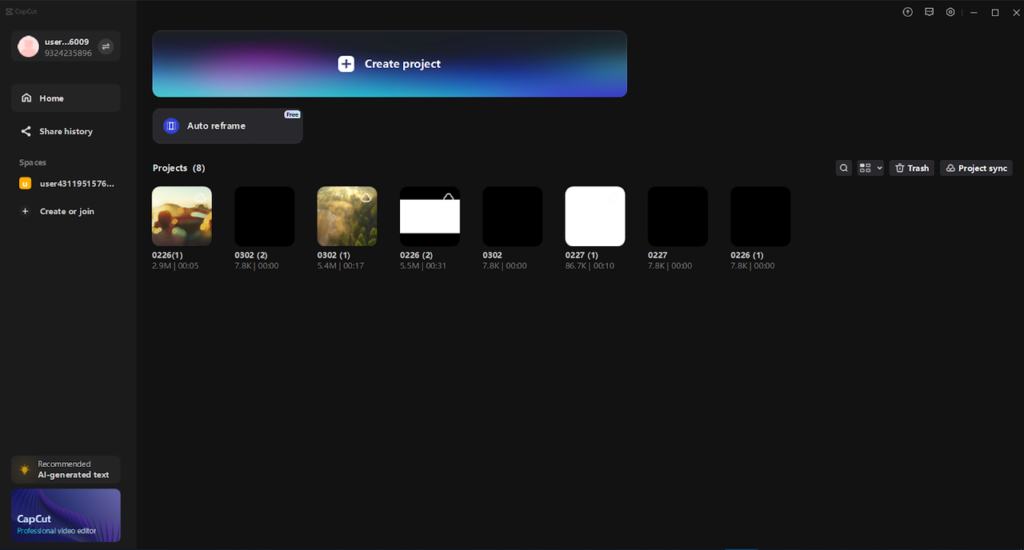Click the cloud icon on 0302 (1) thumbnail
Image resolution: width=1024 pixels, height=550 pixels.
367,198
